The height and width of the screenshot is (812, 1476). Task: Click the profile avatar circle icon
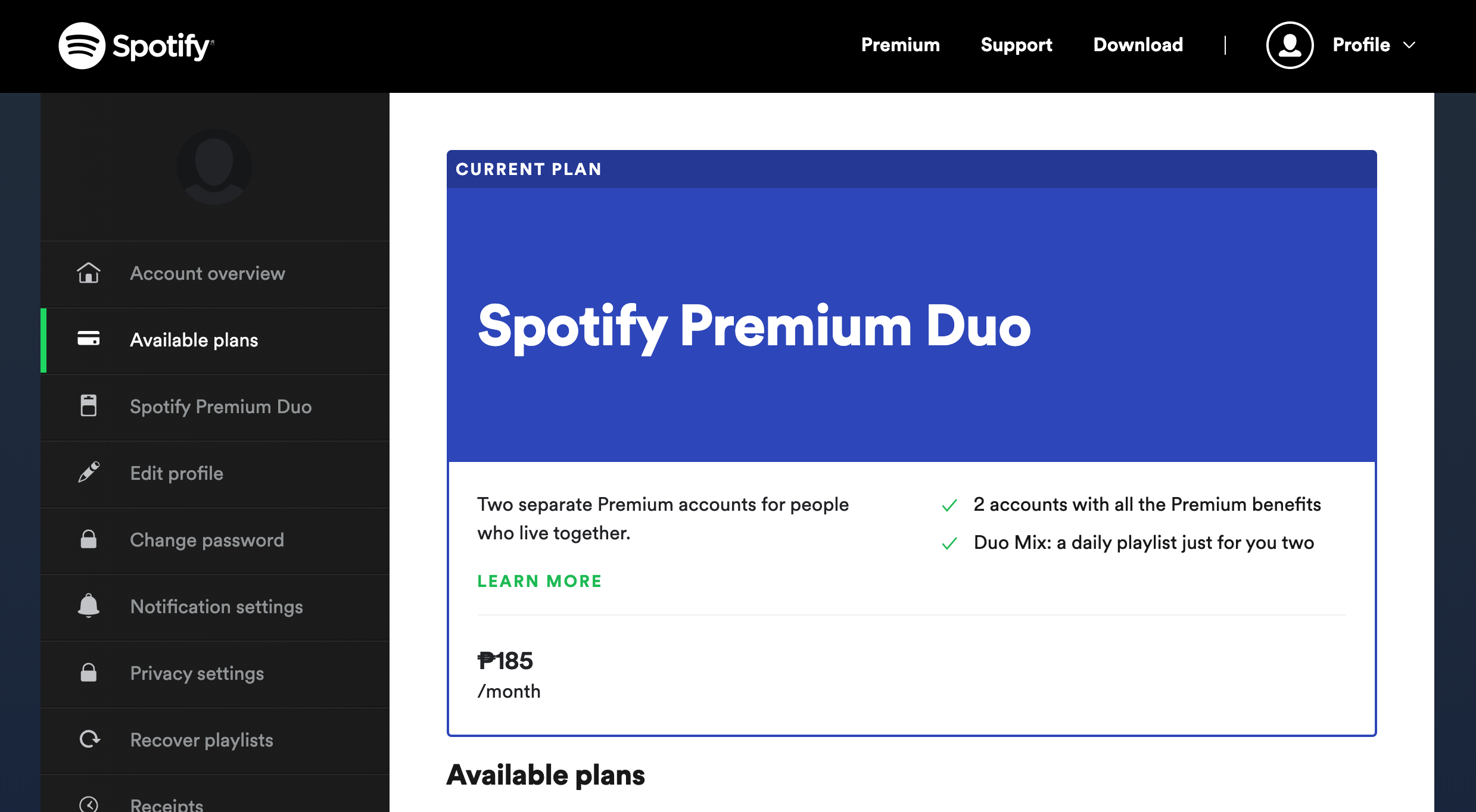click(x=1288, y=45)
